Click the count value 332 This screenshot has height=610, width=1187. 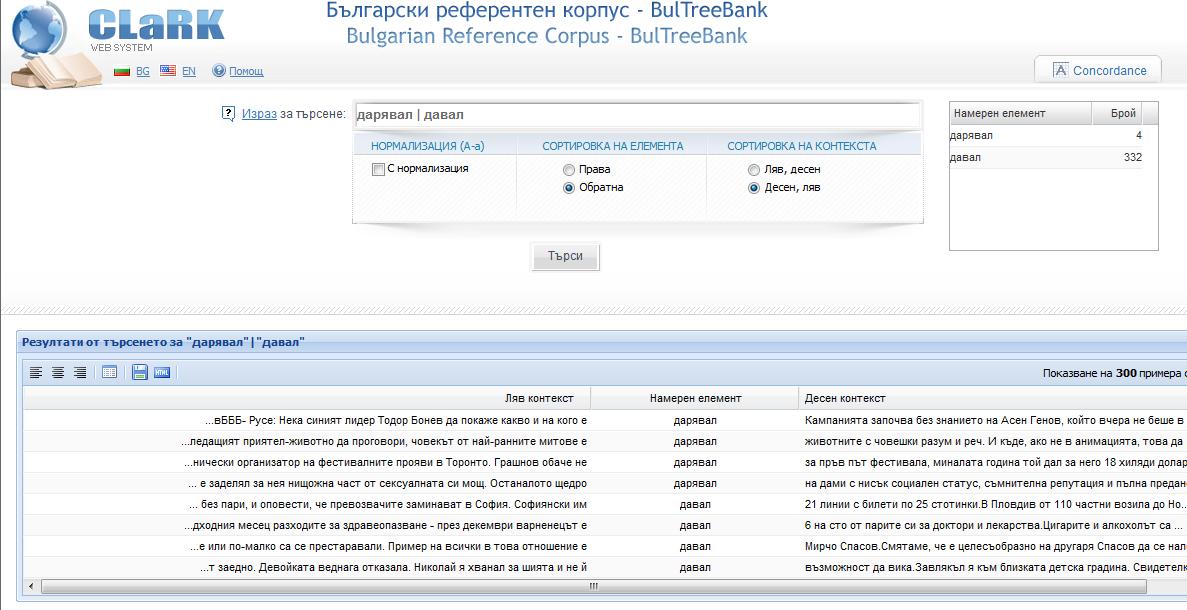click(x=1132, y=157)
